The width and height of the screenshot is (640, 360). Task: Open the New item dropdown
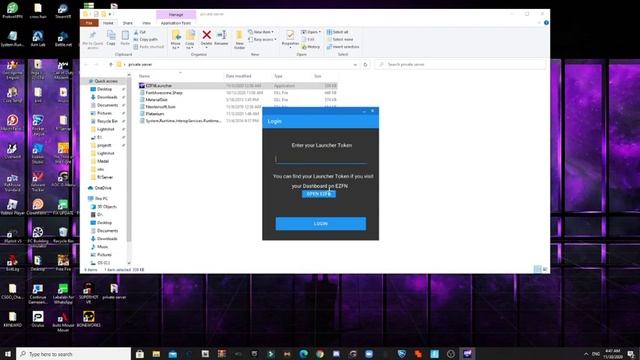261,32
